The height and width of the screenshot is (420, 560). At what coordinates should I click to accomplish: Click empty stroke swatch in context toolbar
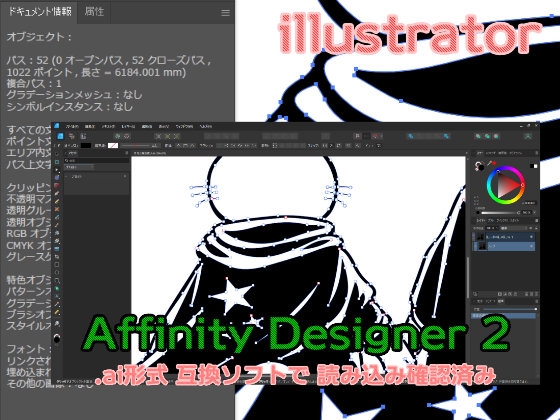[113, 146]
